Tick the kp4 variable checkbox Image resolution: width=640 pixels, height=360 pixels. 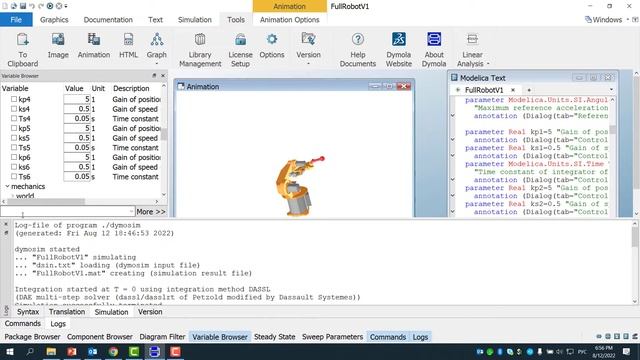pyautogui.click(x=14, y=99)
